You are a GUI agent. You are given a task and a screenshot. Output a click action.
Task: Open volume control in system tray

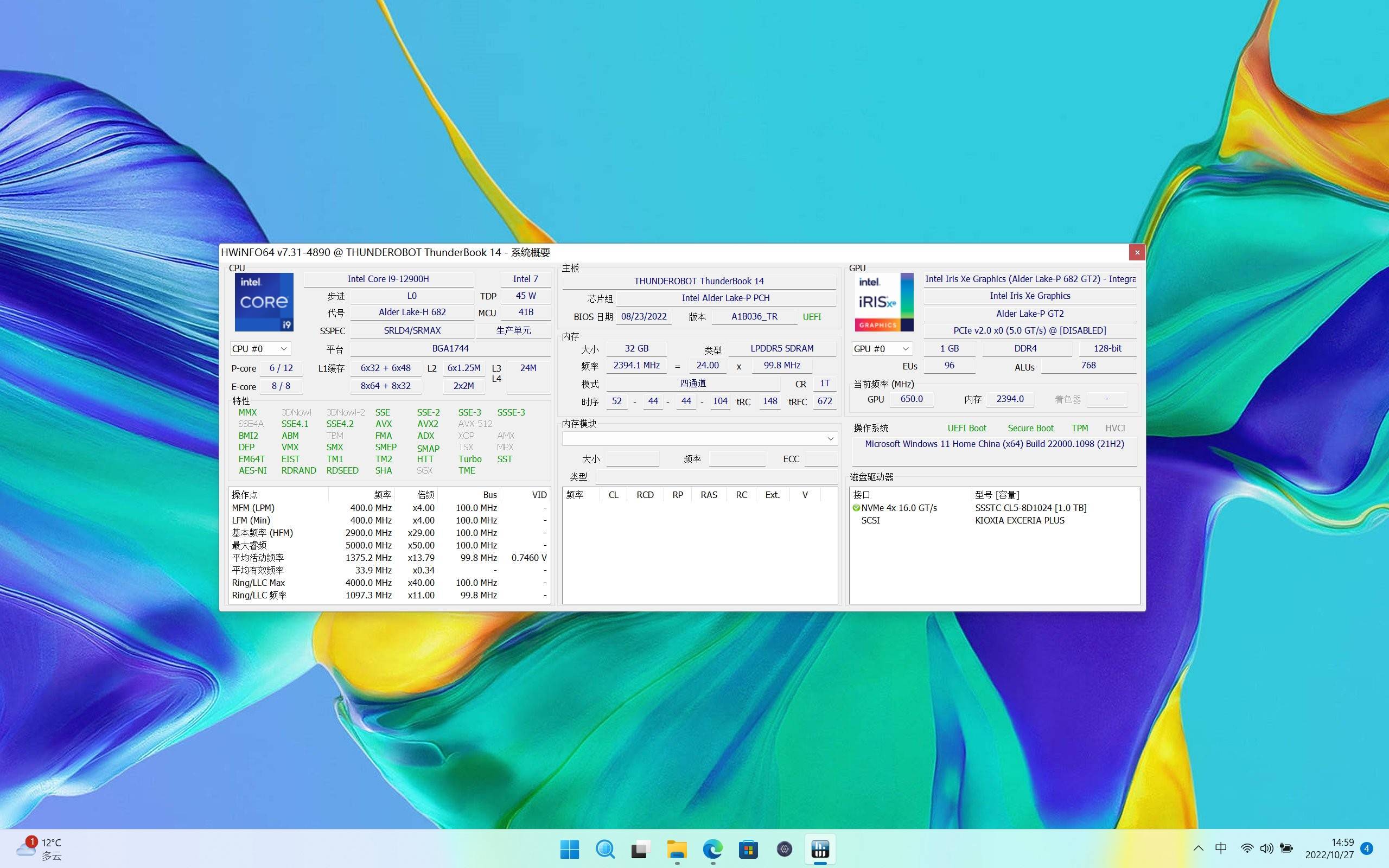click(x=1266, y=848)
